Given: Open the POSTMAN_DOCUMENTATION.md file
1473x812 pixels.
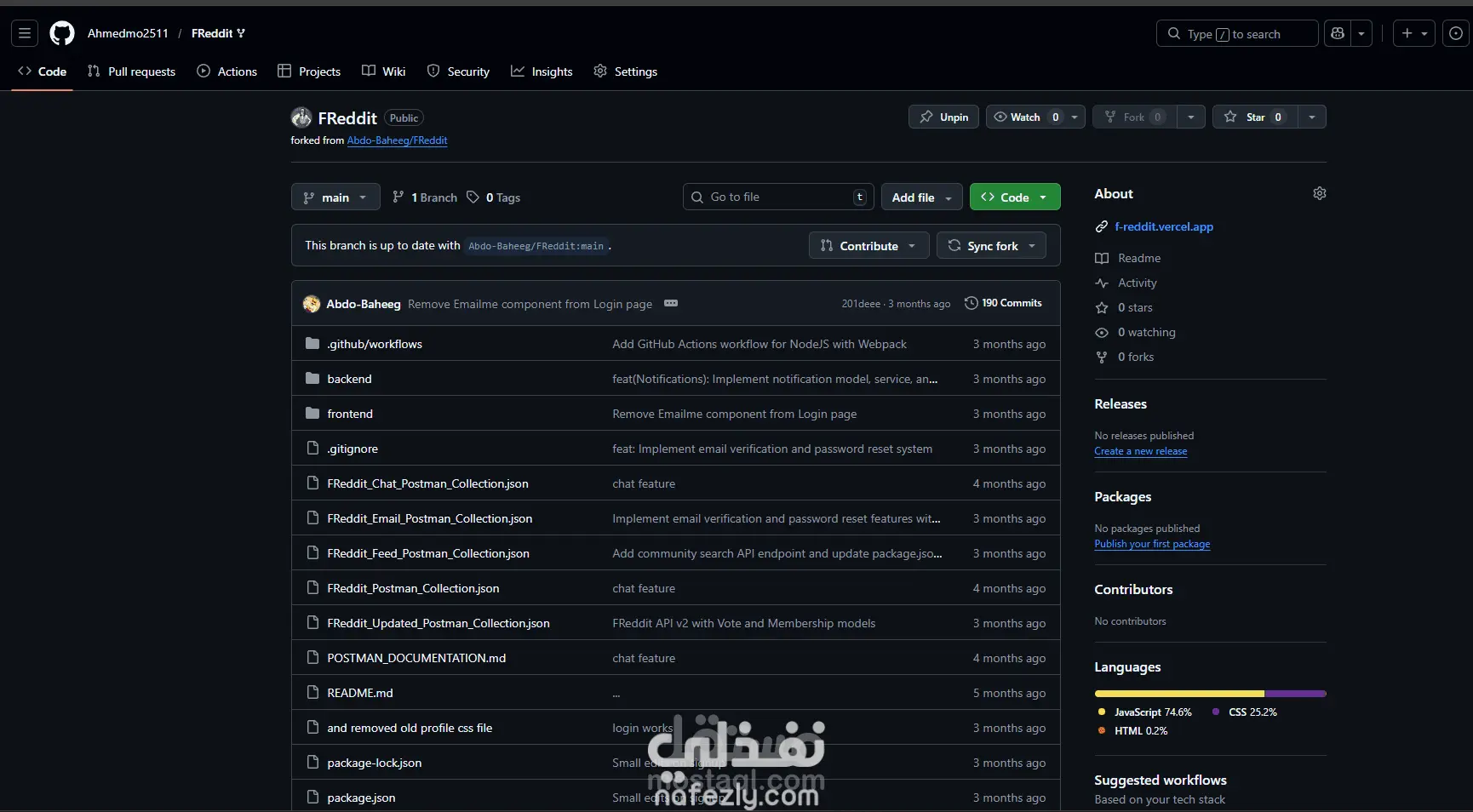Looking at the screenshot, I should [x=416, y=658].
